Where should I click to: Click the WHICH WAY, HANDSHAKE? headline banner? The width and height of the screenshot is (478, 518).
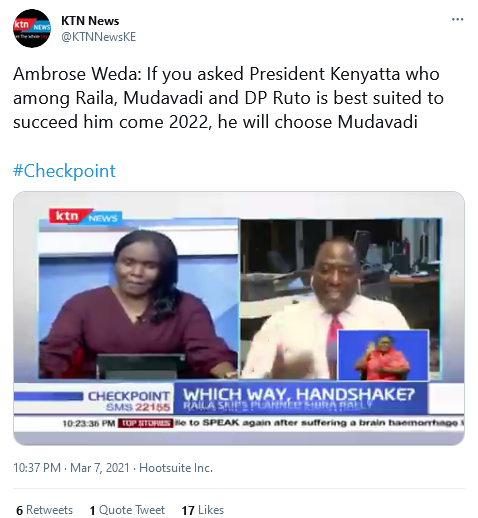click(x=300, y=398)
